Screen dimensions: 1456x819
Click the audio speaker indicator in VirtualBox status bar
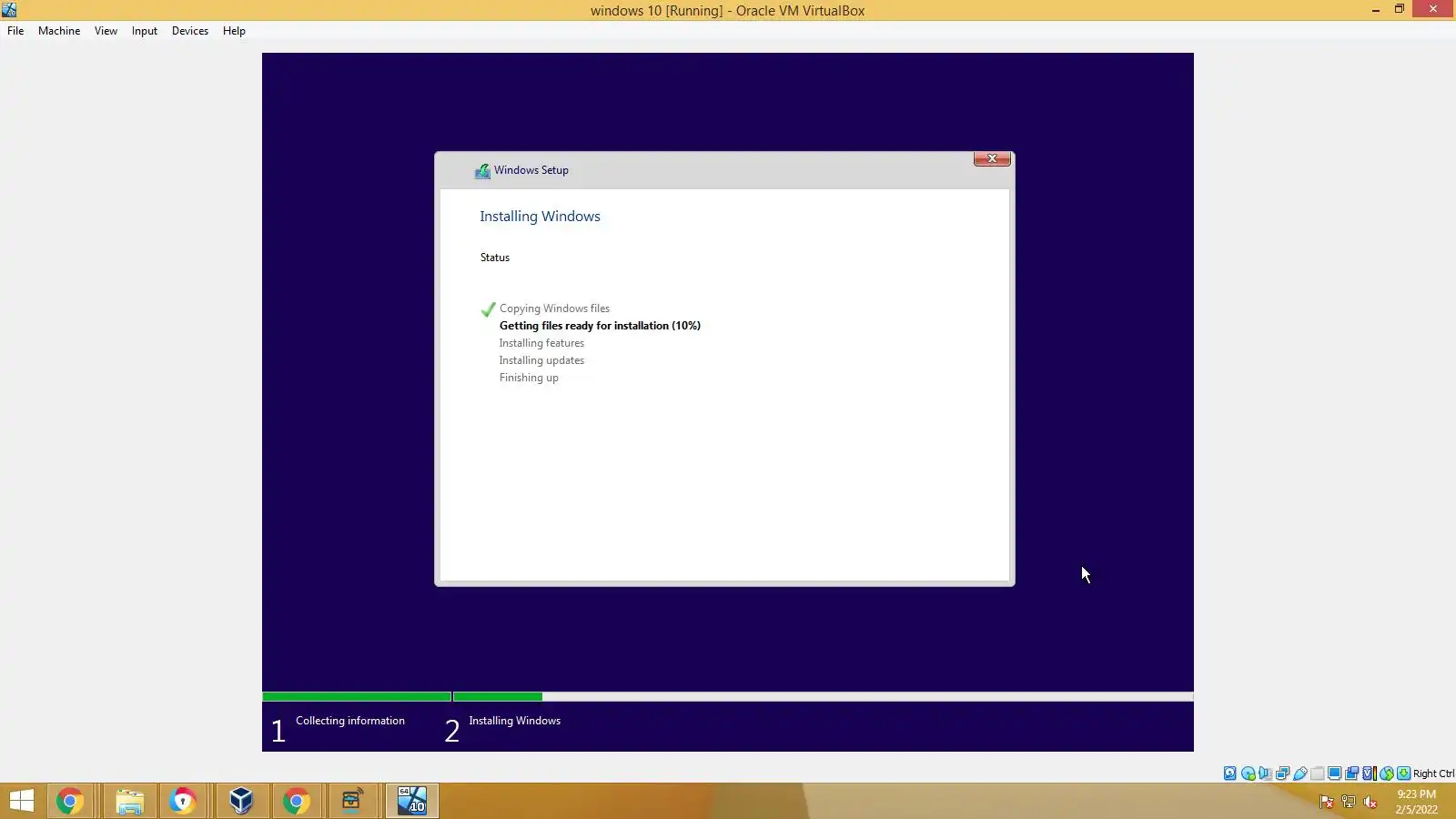pyautogui.click(x=1265, y=773)
